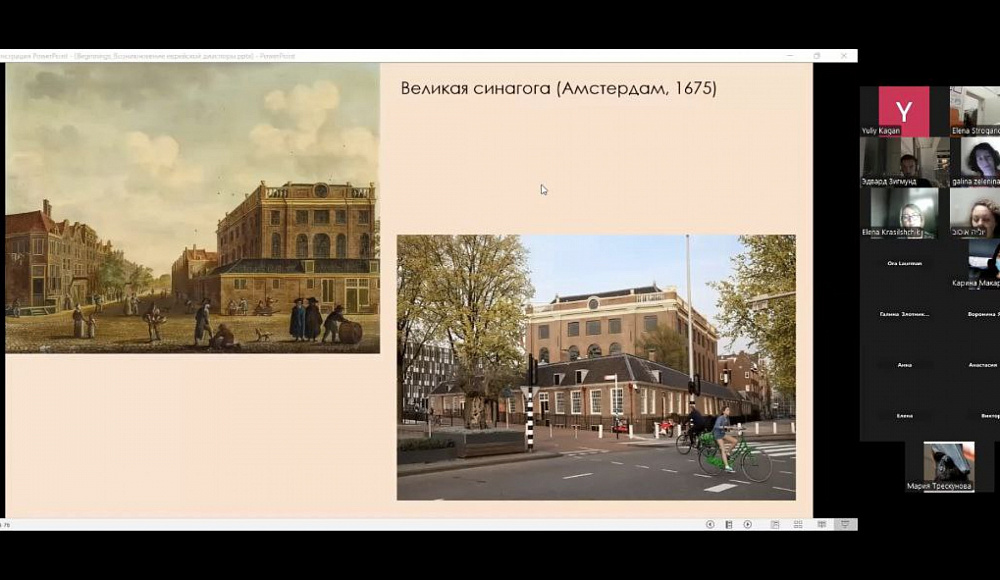
Task: Switch to Slide Sorter view icon
Action: [798, 524]
